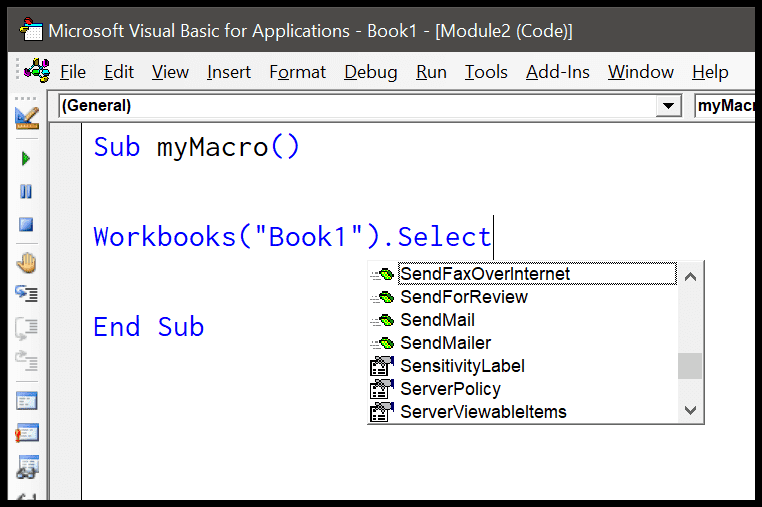Click the Step Into icon
The image size is (762, 507).
[26, 294]
